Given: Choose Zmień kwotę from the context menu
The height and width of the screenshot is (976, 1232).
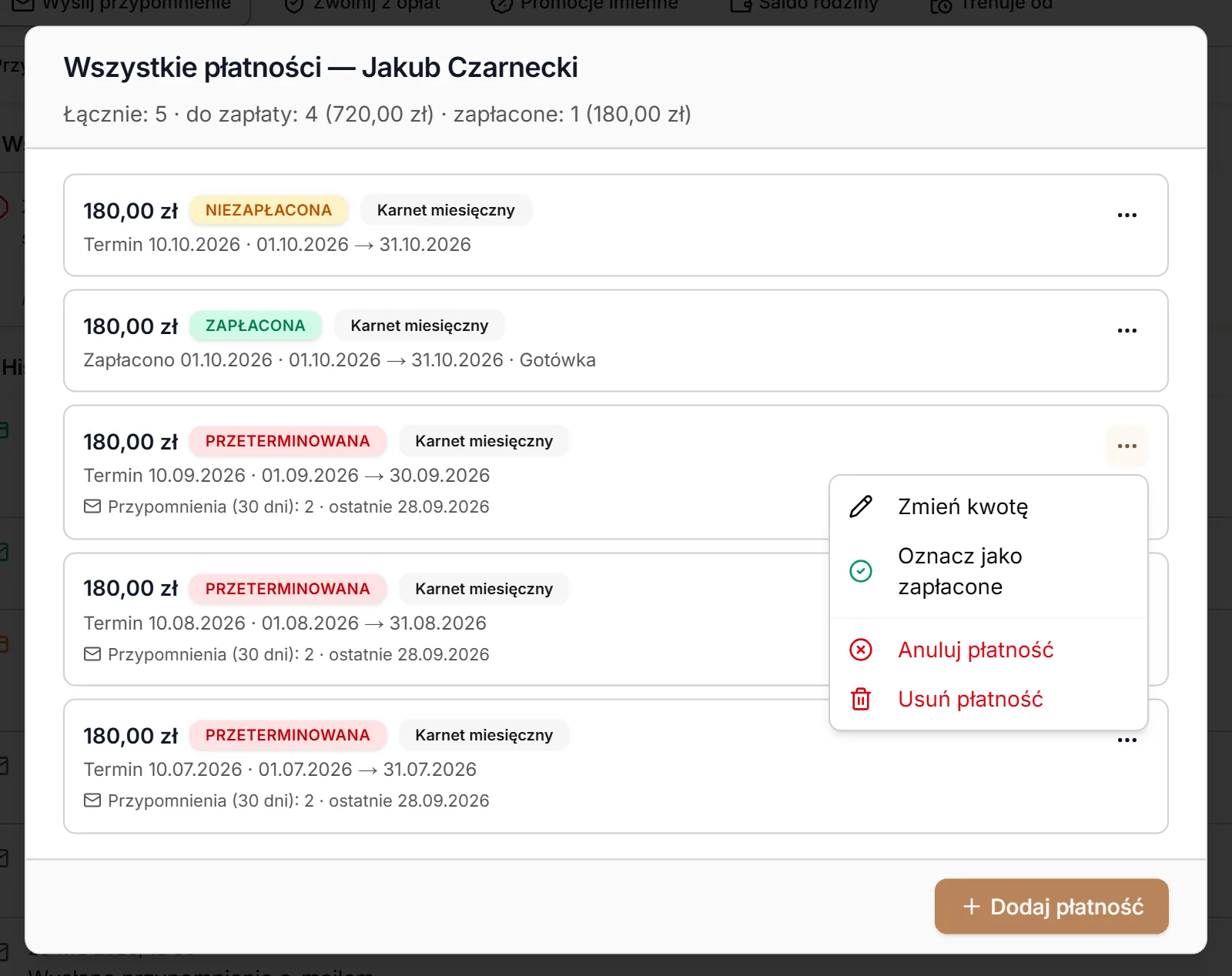Looking at the screenshot, I should [988, 506].
